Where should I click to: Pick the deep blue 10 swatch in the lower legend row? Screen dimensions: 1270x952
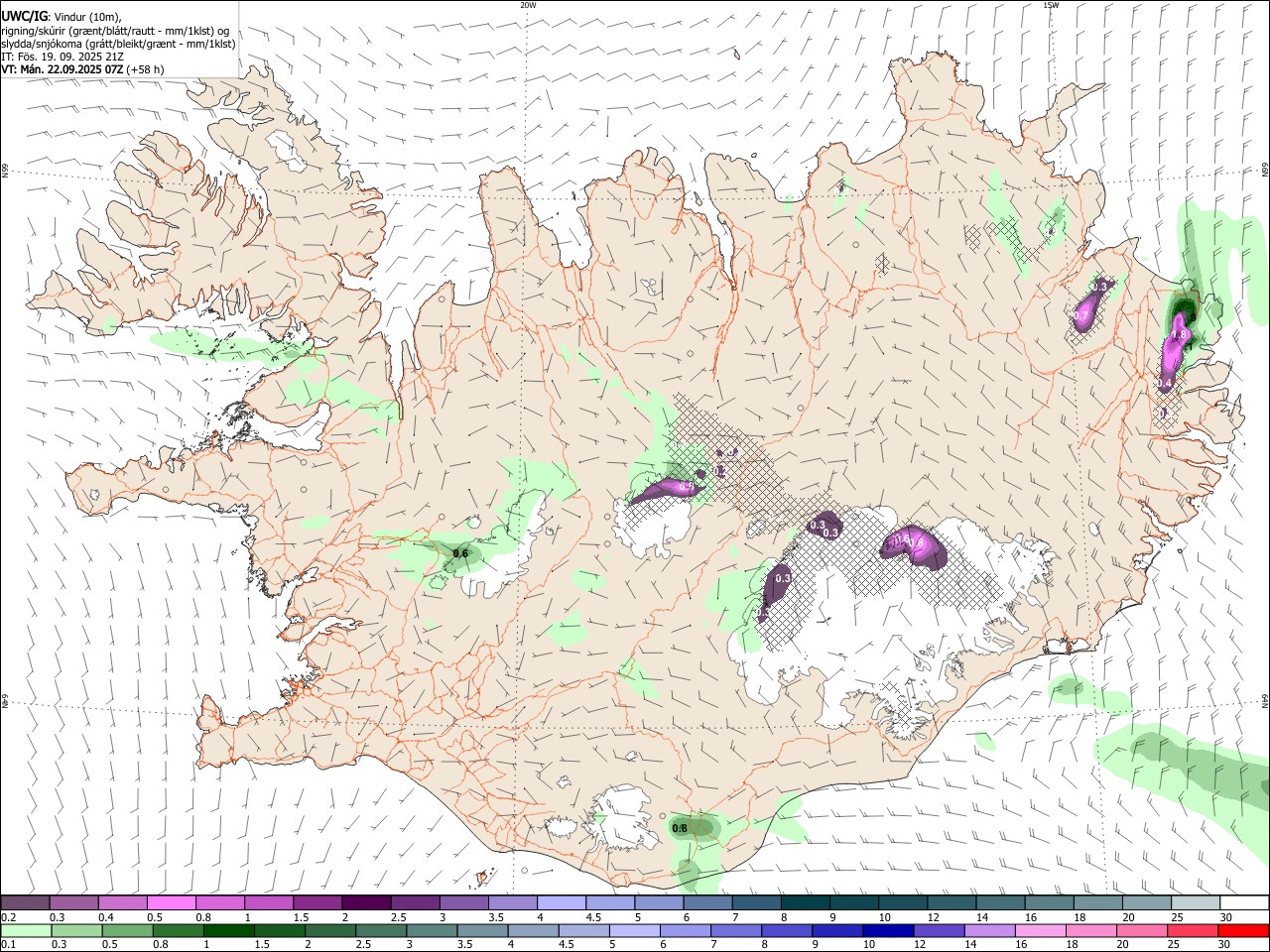point(887,930)
